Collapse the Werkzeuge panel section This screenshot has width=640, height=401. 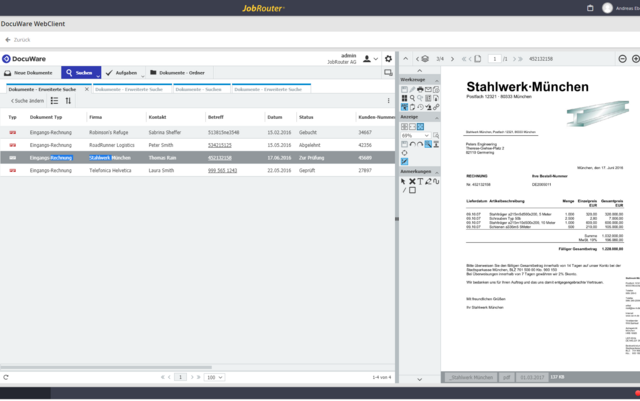pyautogui.click(x=436, y=80)
